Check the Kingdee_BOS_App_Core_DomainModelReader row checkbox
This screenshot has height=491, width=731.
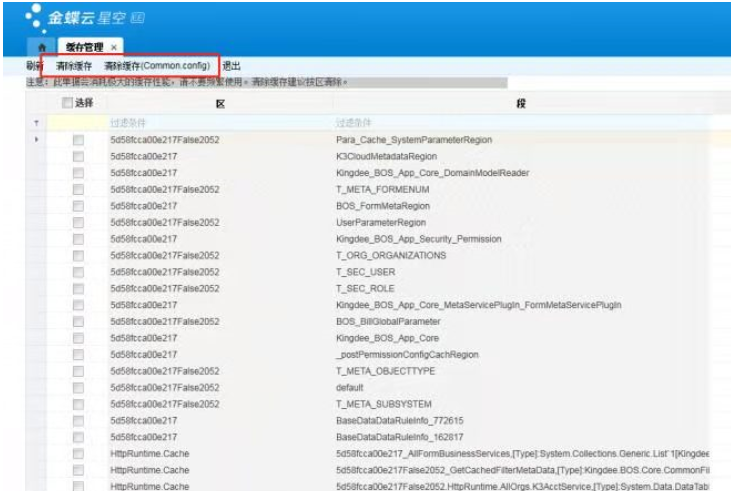point(78,173)
